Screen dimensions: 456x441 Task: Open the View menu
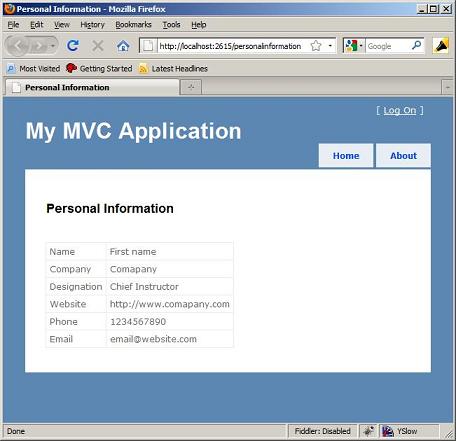pyautogui.click(x=62, y=25)
